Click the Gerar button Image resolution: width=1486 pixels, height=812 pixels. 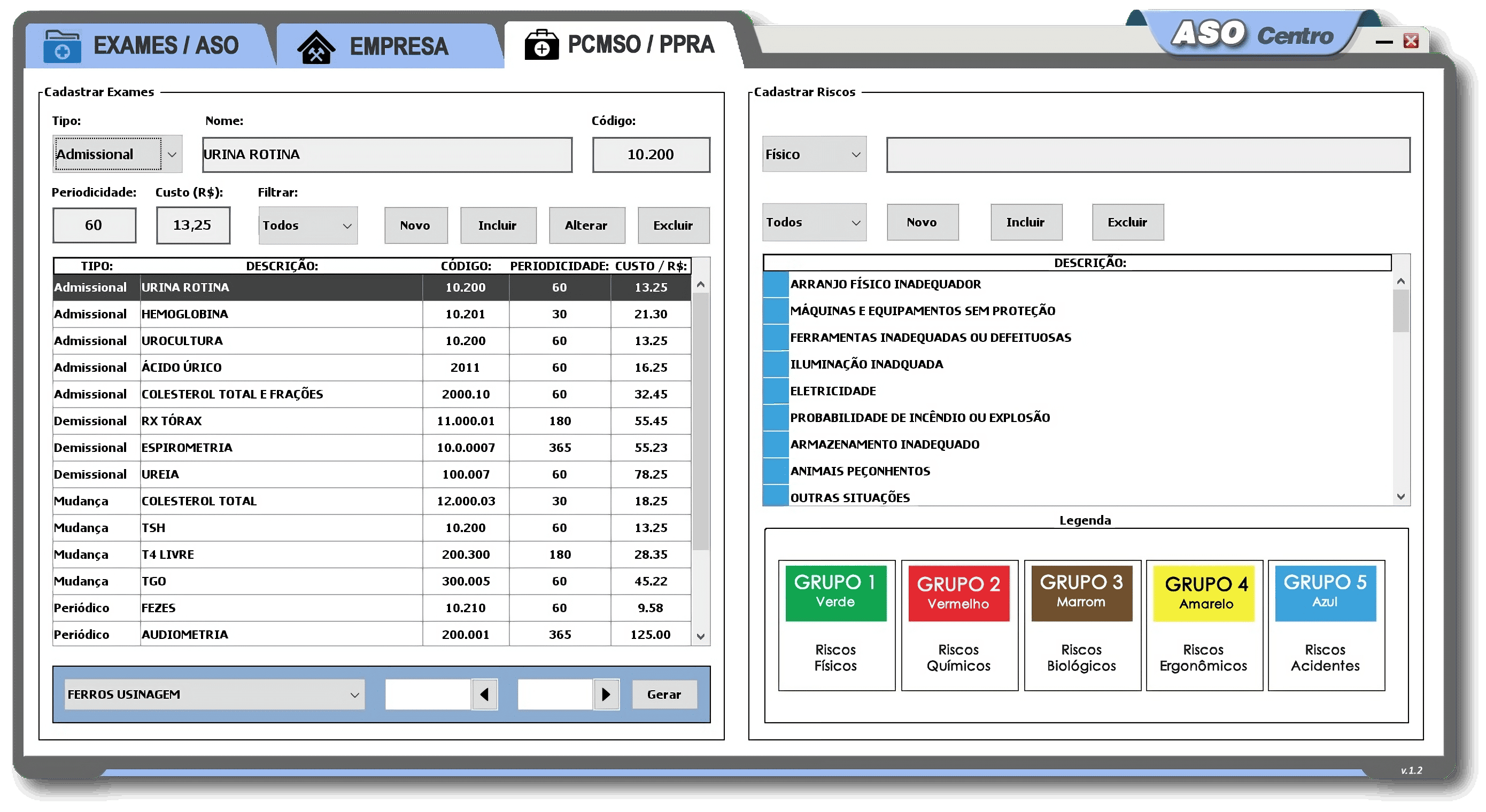click(x=664, y=694)
